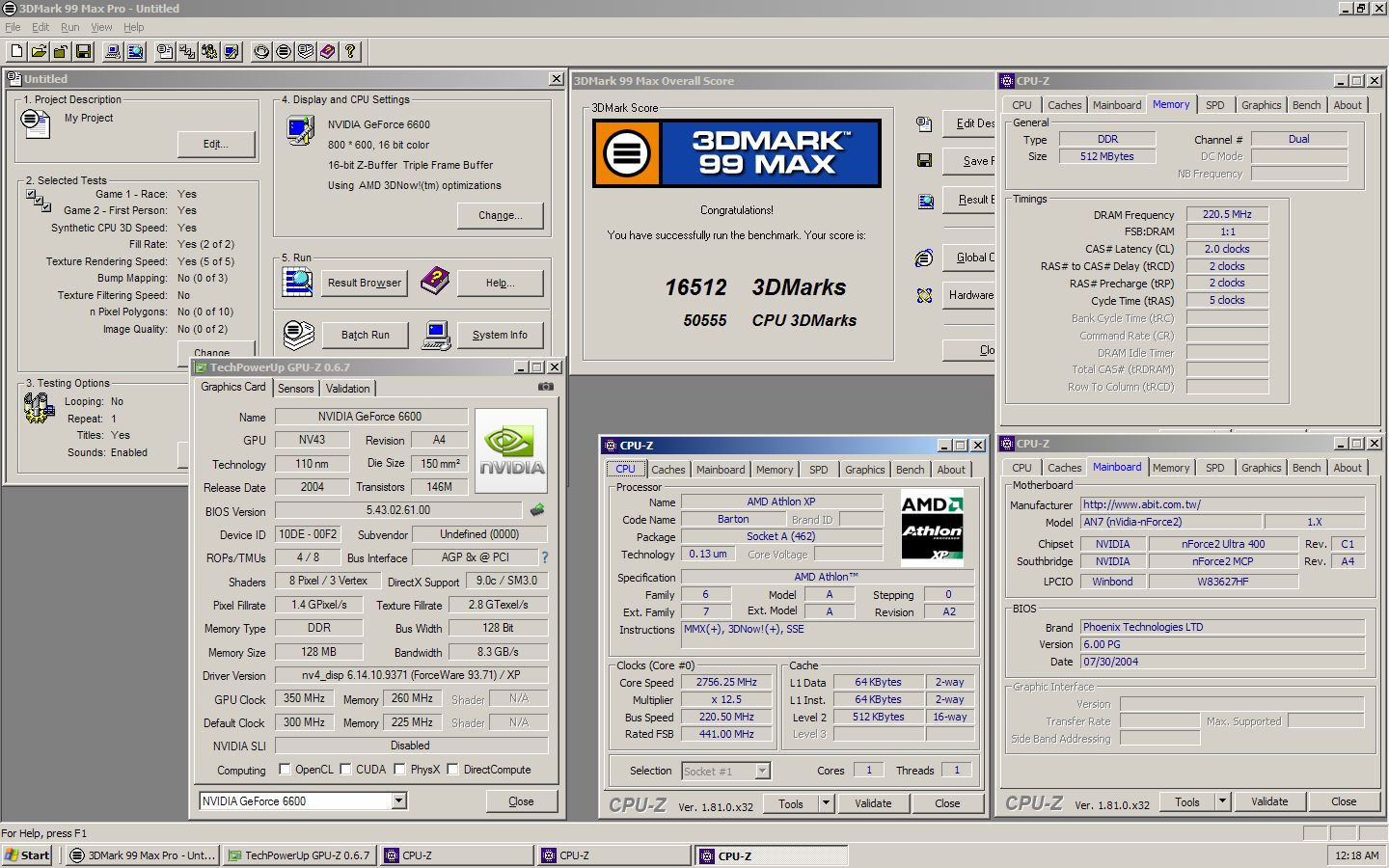Open the Run menu in 3DMark
Image resolution: width=1389 pixels, height=868 pixels.
70,27
